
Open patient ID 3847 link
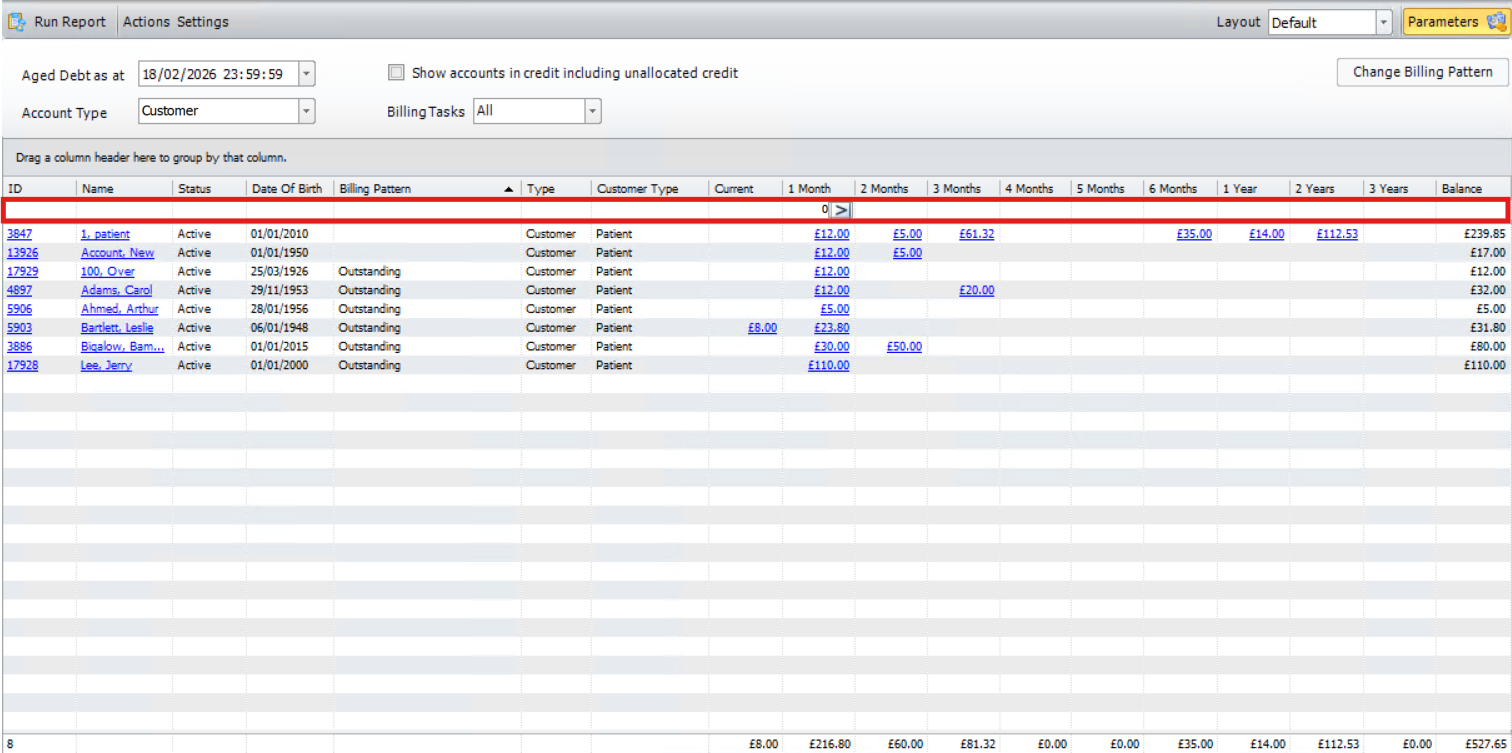(x=19, y=234)
